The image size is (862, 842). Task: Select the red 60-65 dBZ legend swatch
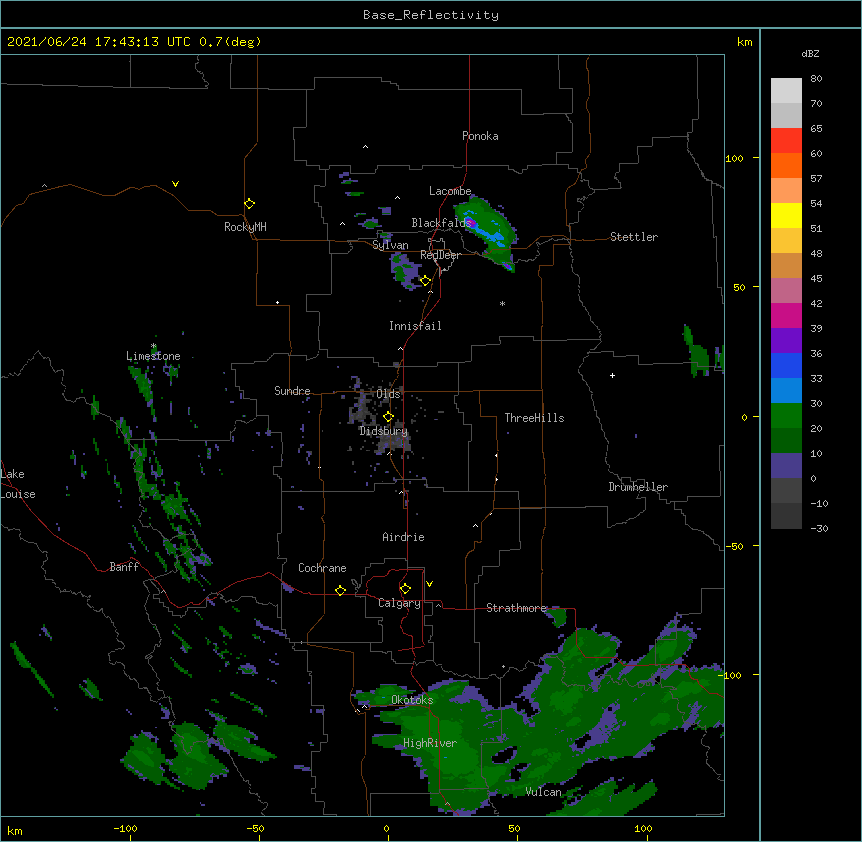pyautogui.click(x=786, y=141)
